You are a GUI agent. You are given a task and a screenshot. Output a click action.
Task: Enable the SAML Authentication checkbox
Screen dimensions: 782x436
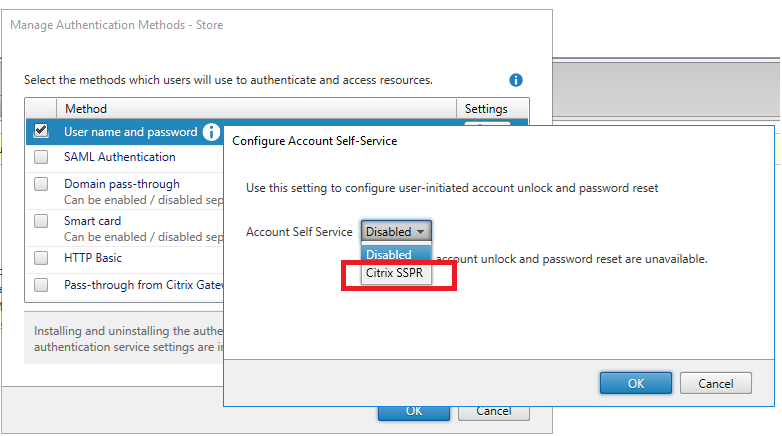(x=41, y=157)
